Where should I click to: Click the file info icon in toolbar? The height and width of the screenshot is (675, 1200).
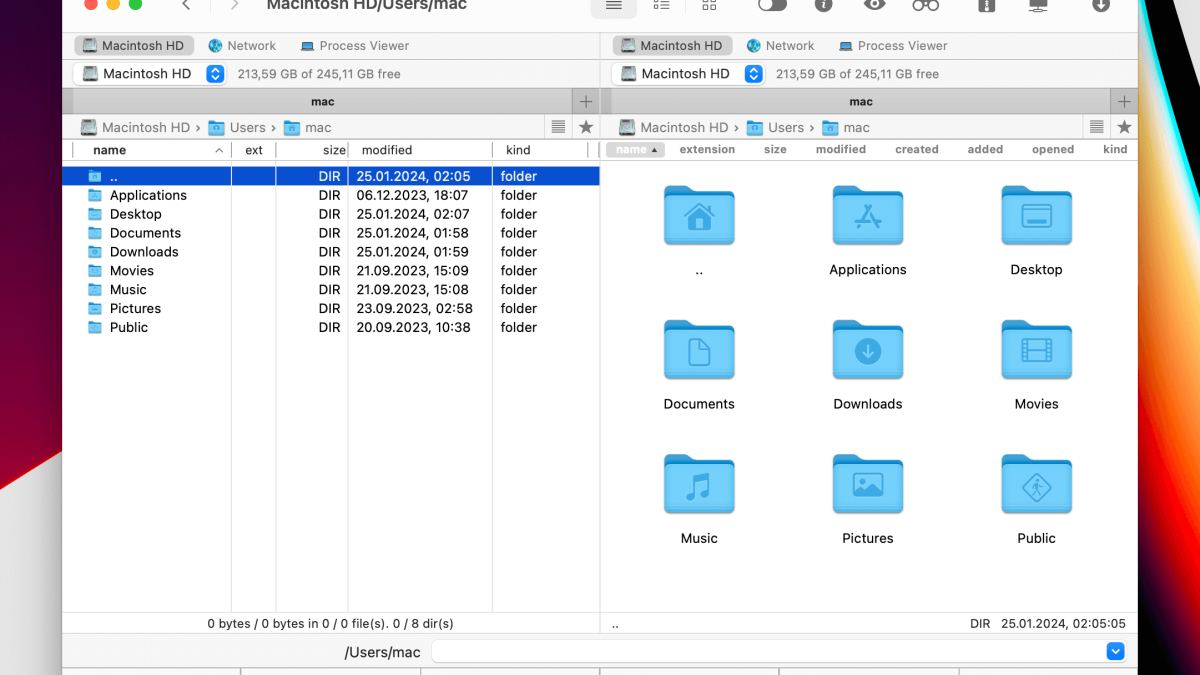[824, 6]
